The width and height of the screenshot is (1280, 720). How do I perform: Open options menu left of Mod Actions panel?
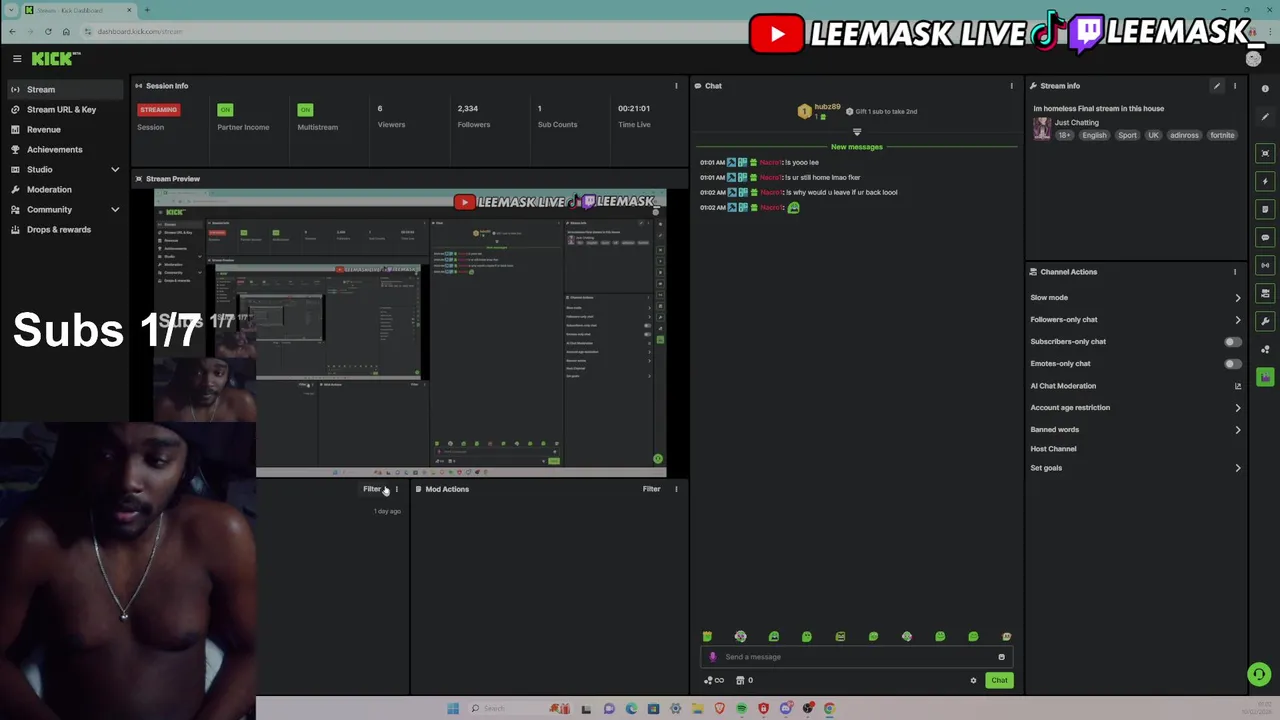(x=396, y=489)
